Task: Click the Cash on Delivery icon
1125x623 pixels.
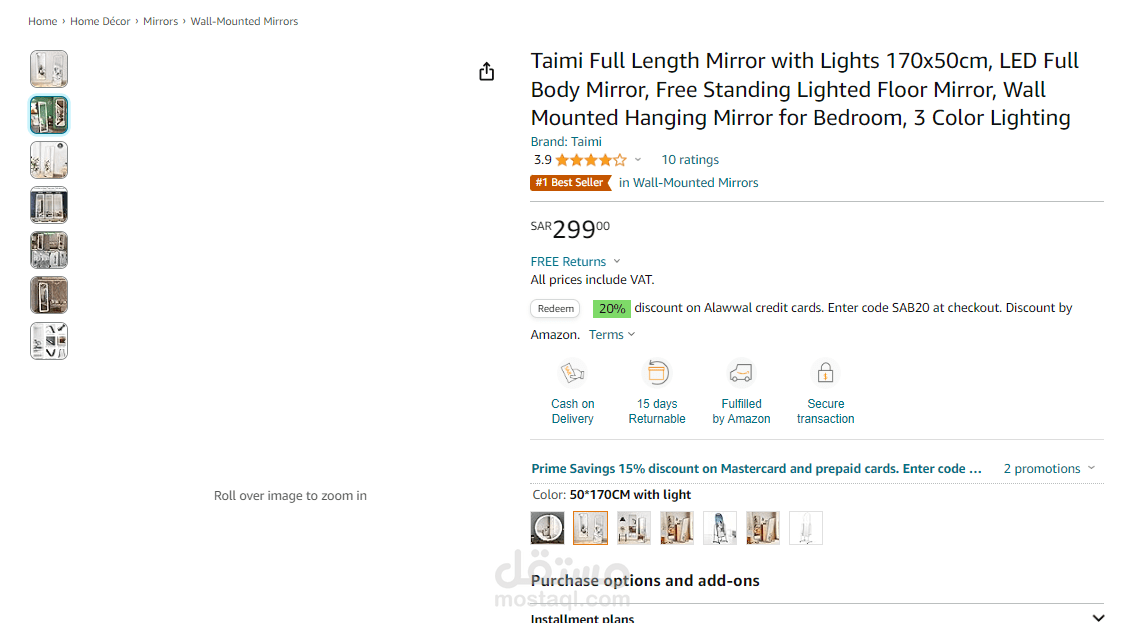Action: click(573, 373)
